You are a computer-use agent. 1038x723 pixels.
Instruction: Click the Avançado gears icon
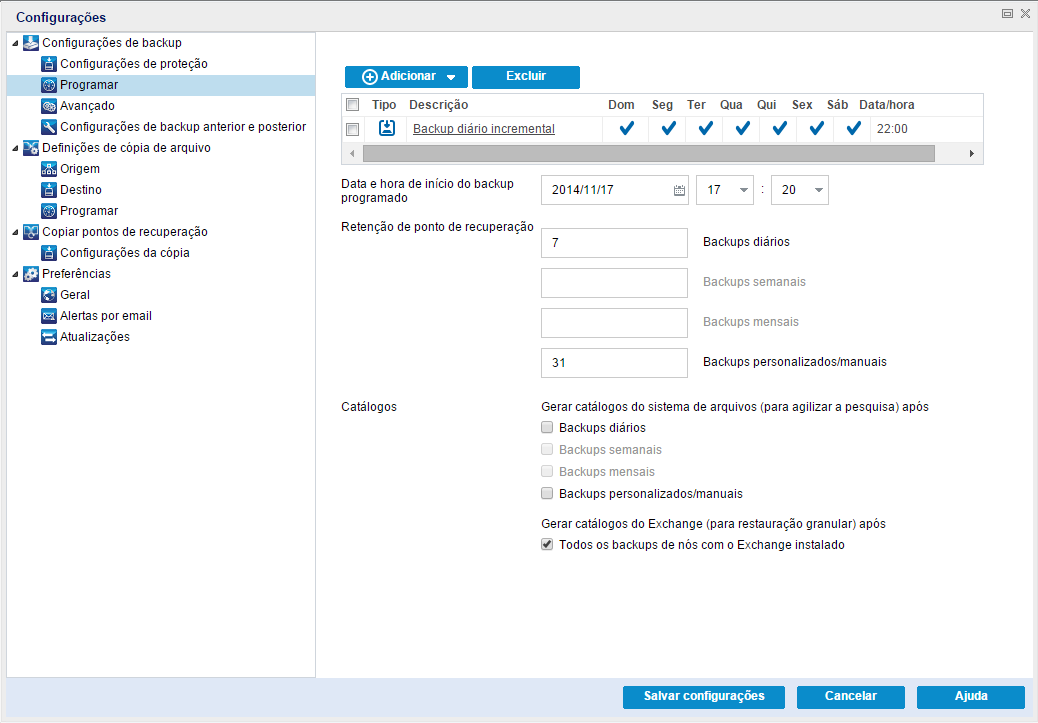49,106
